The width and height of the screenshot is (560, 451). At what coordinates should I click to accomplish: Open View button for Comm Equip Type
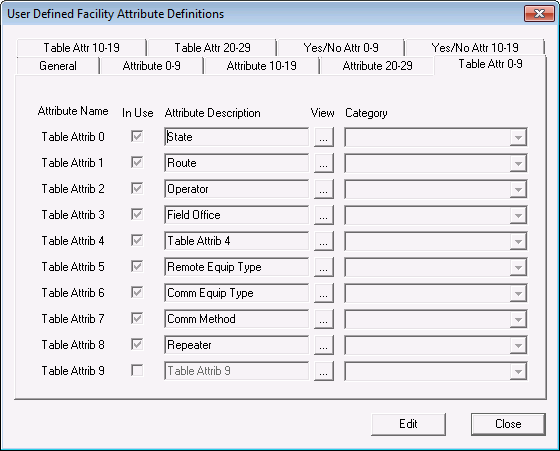click(x=324, y=293)
